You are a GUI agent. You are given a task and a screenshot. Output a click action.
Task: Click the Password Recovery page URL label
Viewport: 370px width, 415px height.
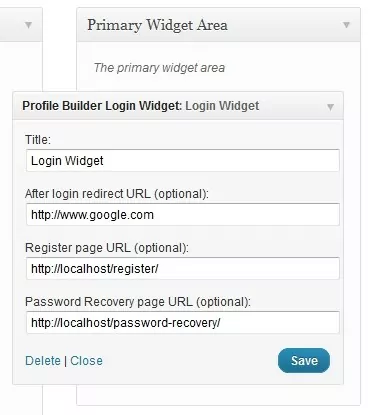tap(138, 302)
